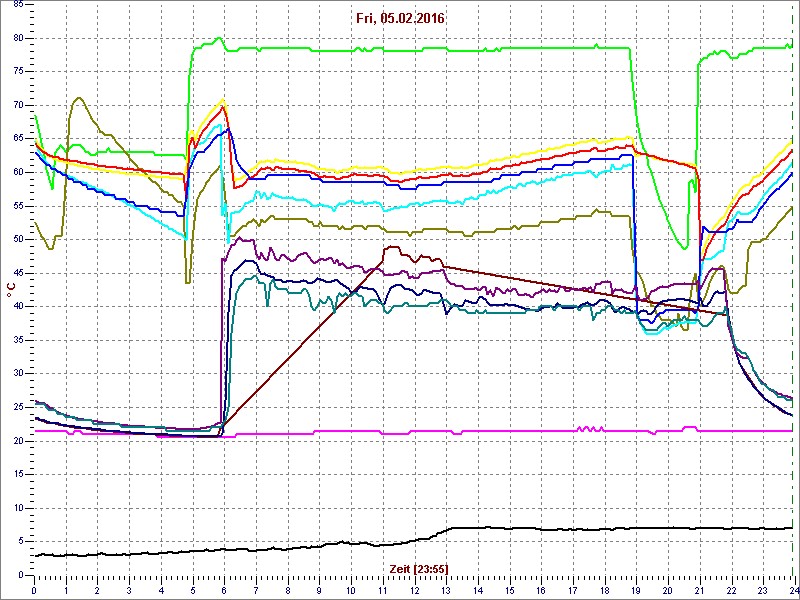Click the olive curve's peak near hour 1
The width and height of the screenshot is (800, 600).
tap(78, 98)
